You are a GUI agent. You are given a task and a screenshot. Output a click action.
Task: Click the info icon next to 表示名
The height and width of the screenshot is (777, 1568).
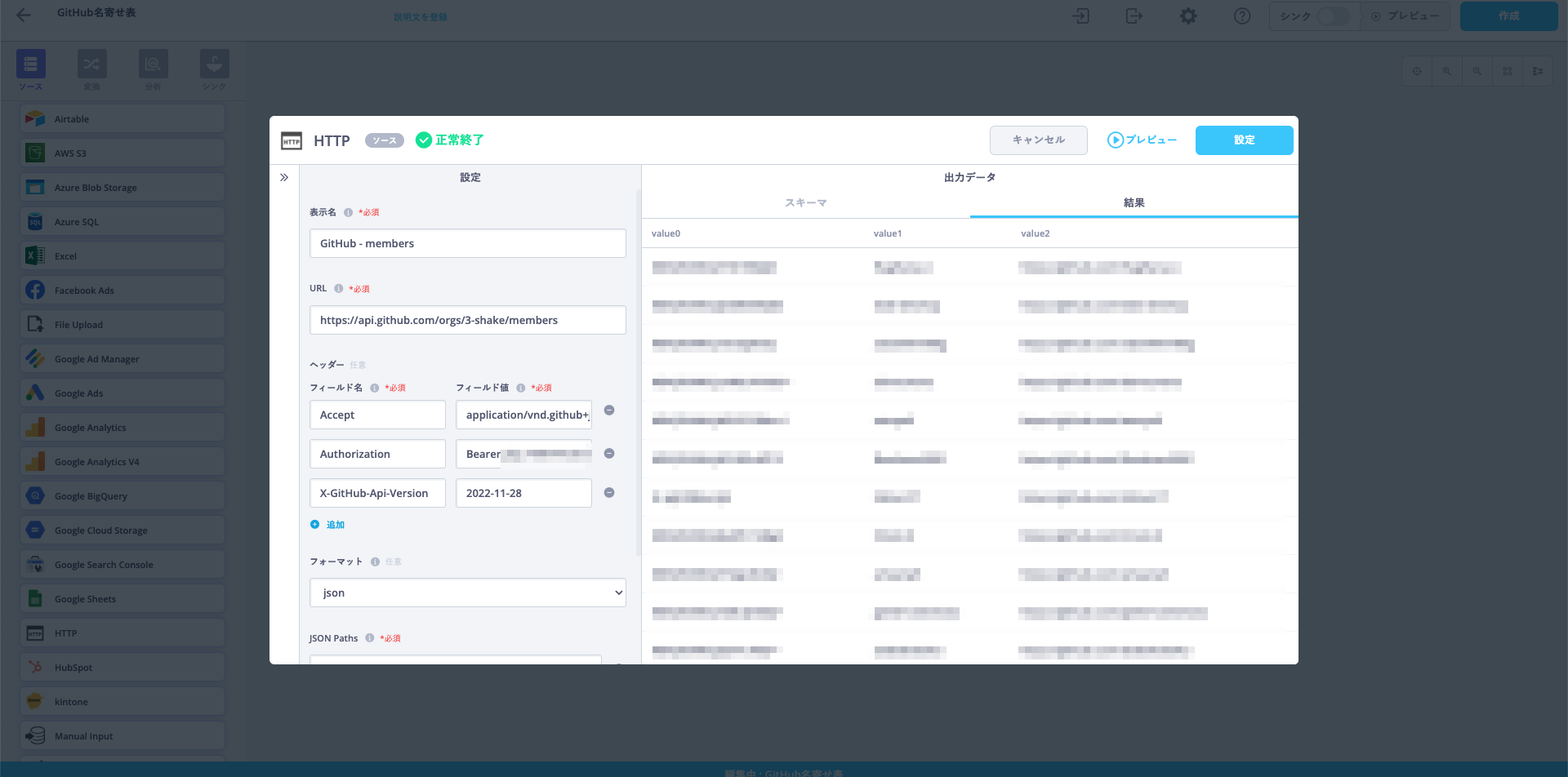click(348, 212)
